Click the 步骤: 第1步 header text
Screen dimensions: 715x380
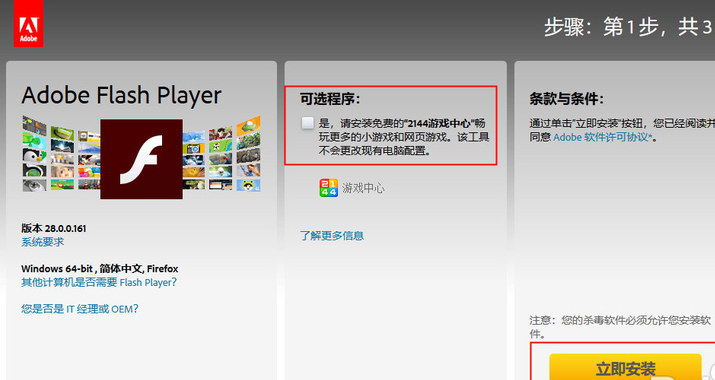point(629,27)
